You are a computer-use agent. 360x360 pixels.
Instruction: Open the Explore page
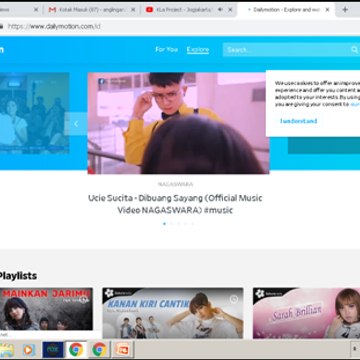(x=198, y=50)
